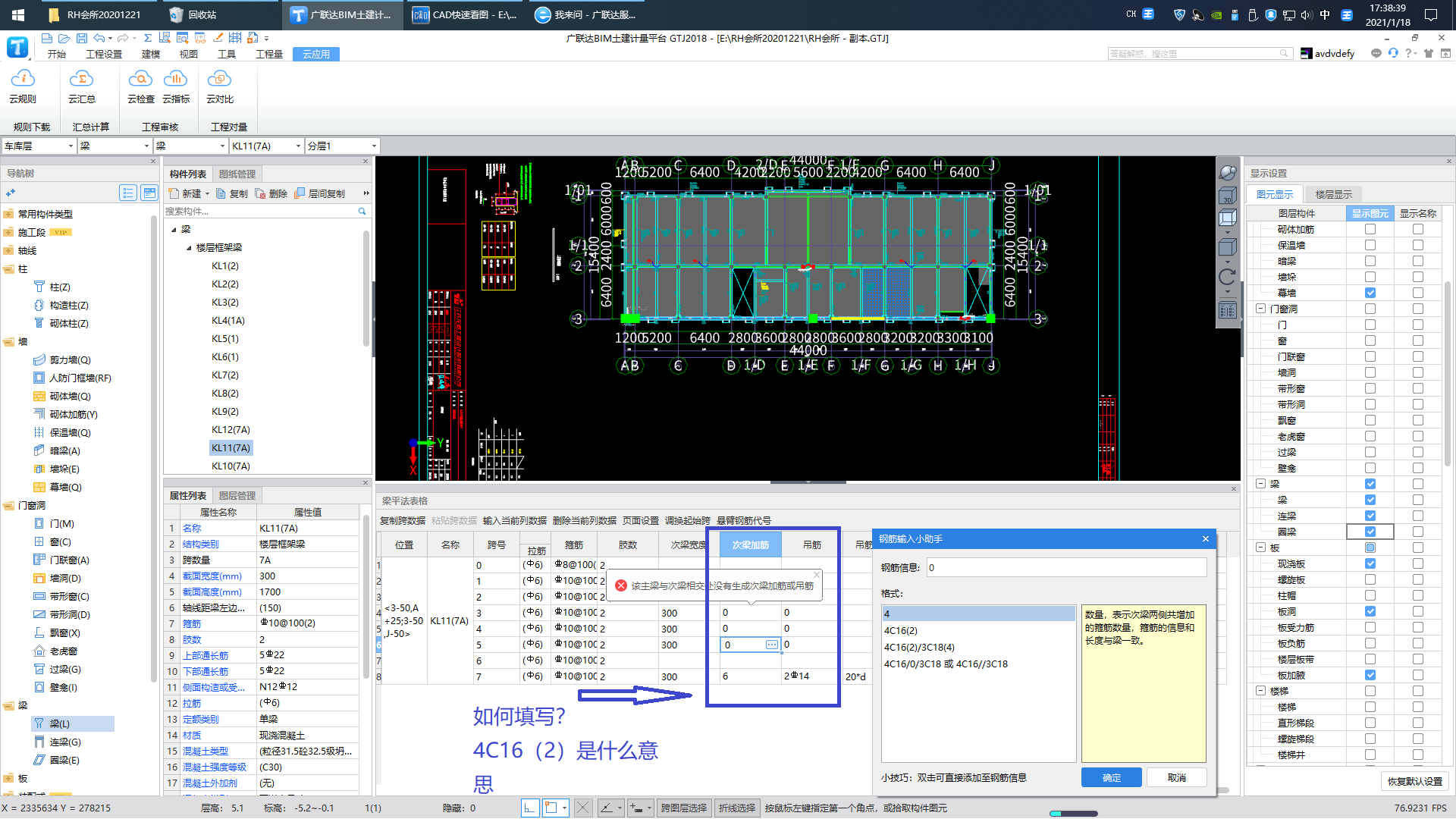Switch to 图层管理 tab
The width and height of the screenshot is (1456, 819).
(237, 495)
